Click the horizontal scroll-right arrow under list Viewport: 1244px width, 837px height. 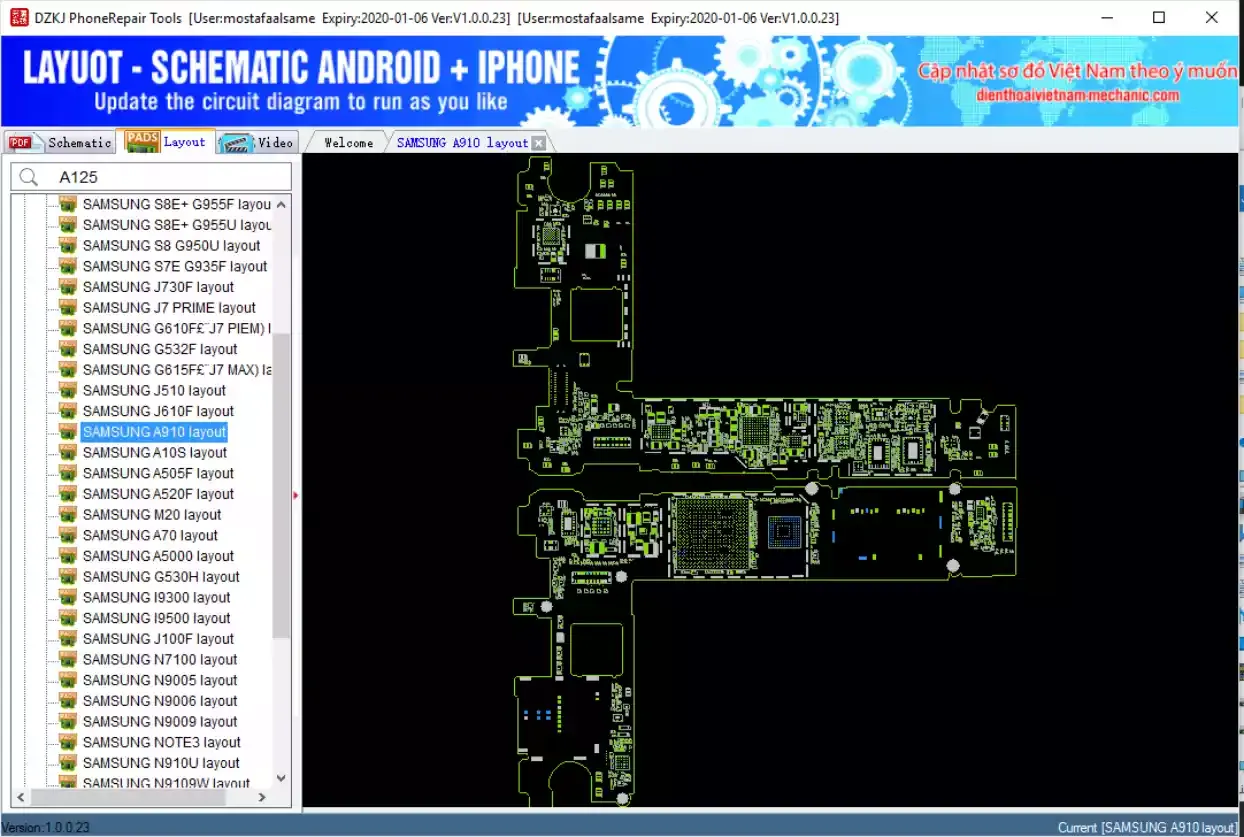point(263,797)
